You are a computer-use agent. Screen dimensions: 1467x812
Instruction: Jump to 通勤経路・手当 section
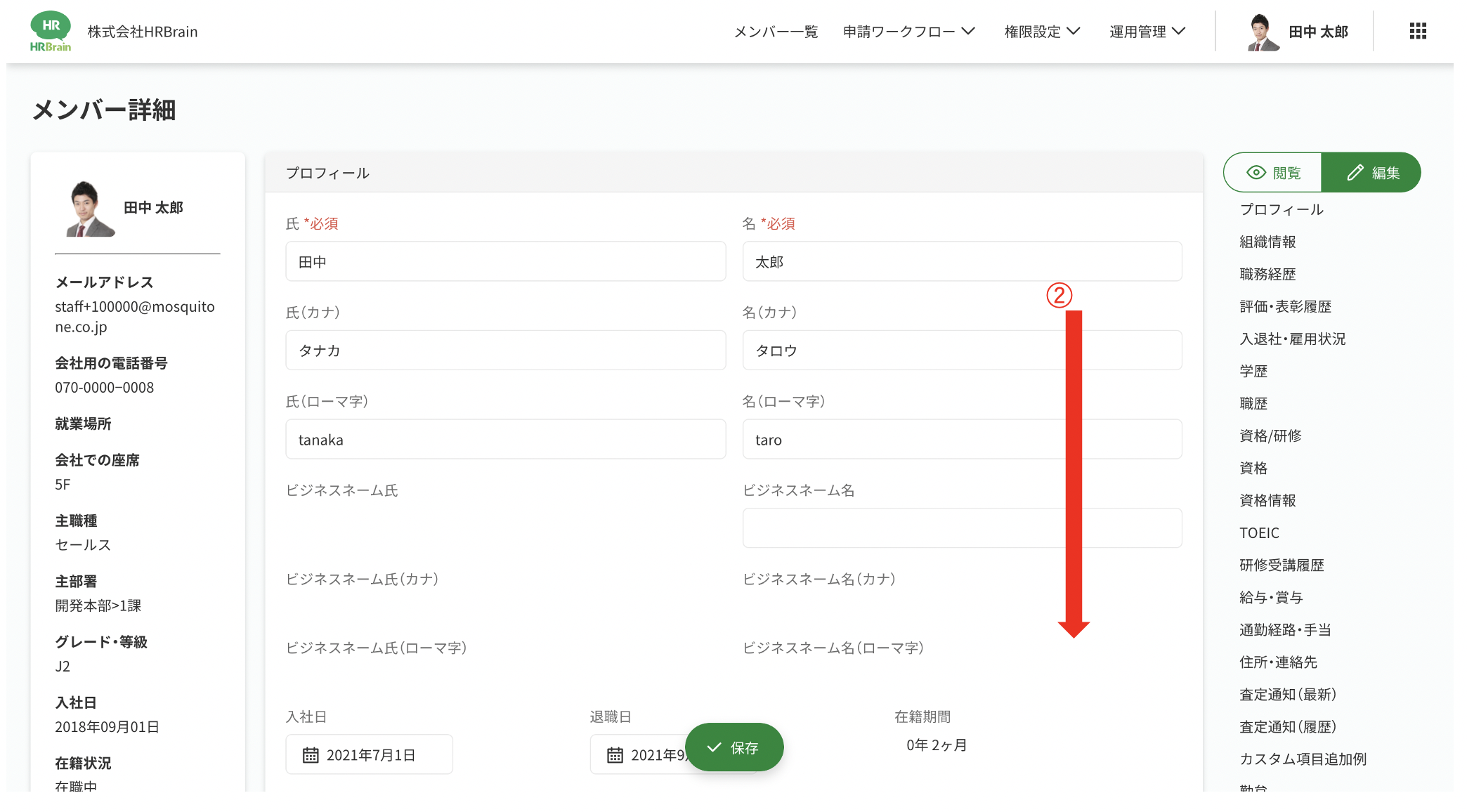click(x=1286, y=629)
